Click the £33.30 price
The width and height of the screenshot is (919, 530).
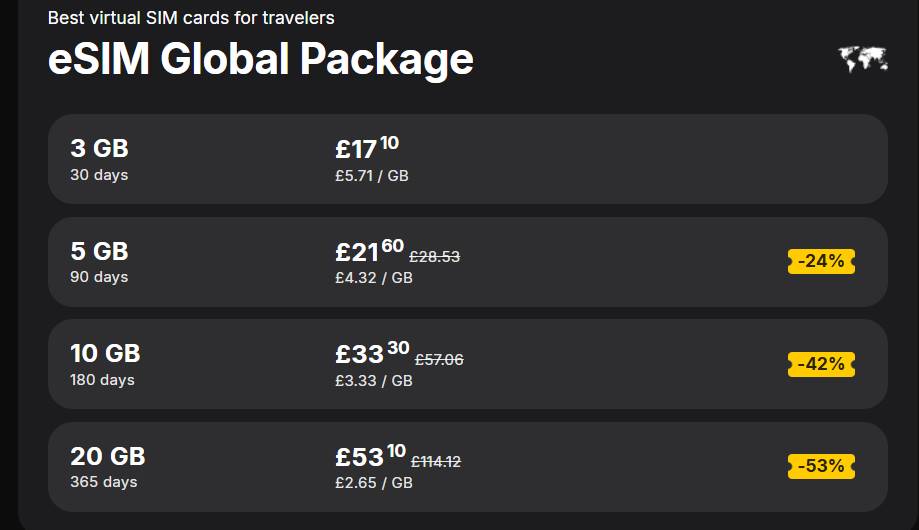click(x=372, y=353)
